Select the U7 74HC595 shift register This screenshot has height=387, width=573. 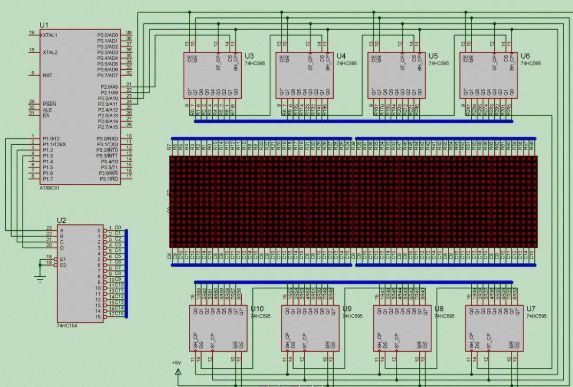click(x=494, y=329)
